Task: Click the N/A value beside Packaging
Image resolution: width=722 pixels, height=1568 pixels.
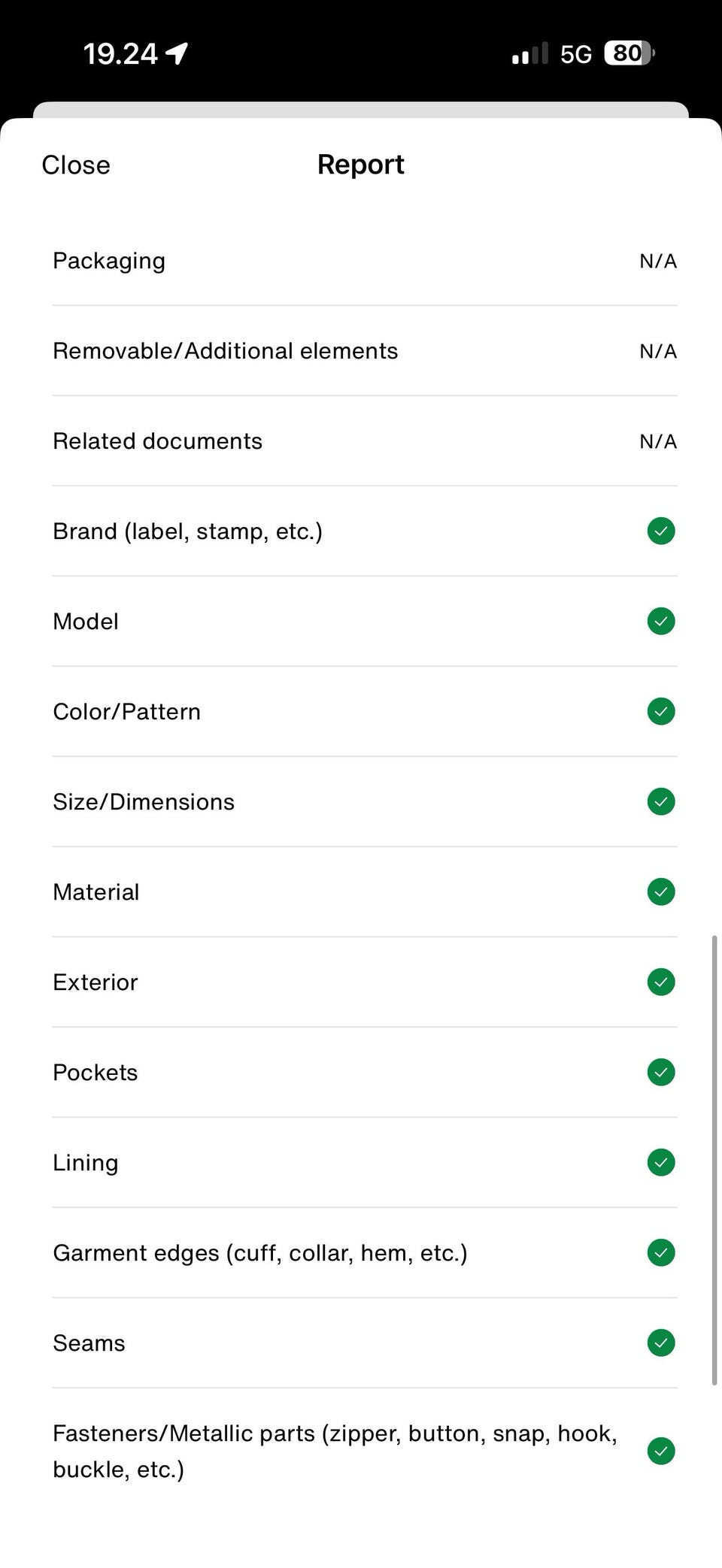Action: coord(657,261)
